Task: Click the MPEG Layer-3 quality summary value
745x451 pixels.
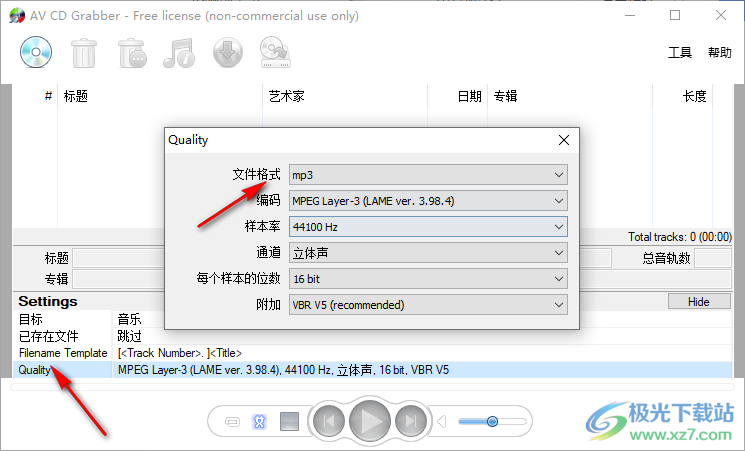Action: tap(283, 370)
